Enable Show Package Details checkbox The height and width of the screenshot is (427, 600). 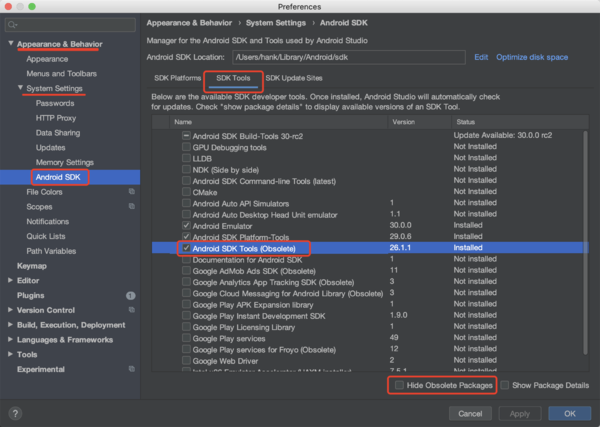[x=505, y=385]
